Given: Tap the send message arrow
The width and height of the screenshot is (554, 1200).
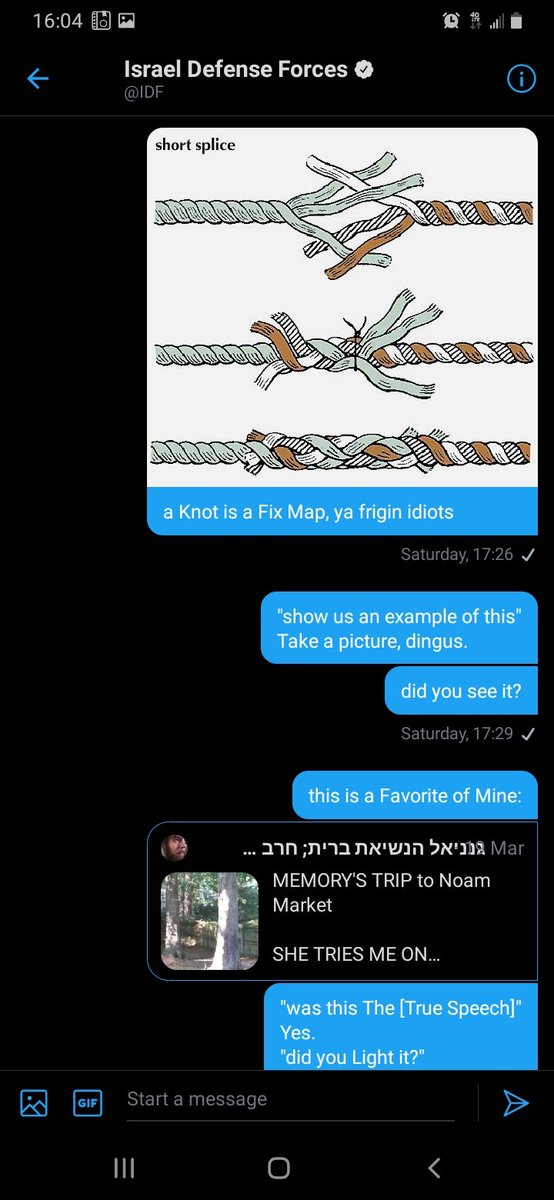Looking at the screenshot, I should click(x=515, y=1103).
